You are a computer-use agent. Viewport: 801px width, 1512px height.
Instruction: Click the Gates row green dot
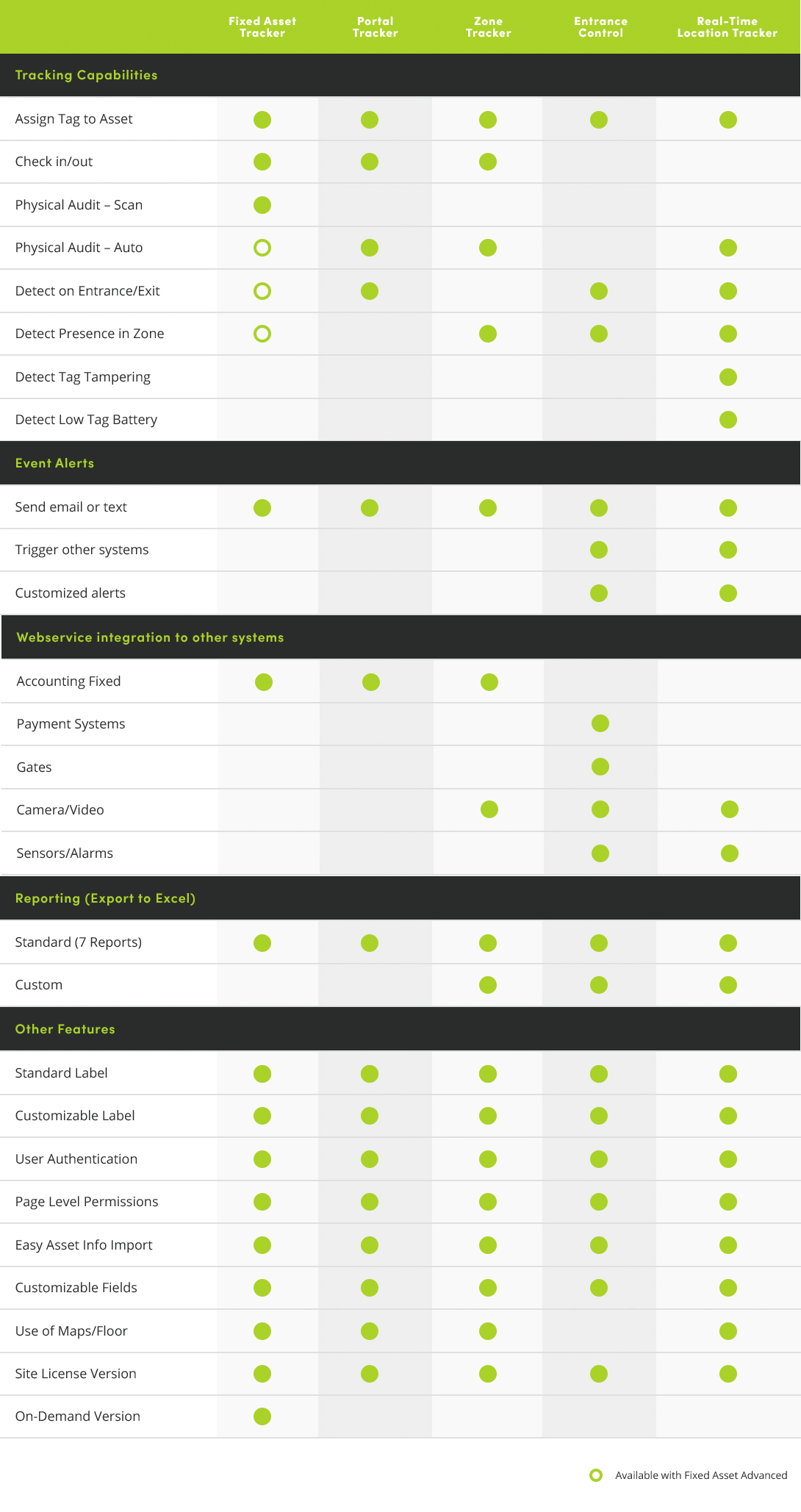600,767
